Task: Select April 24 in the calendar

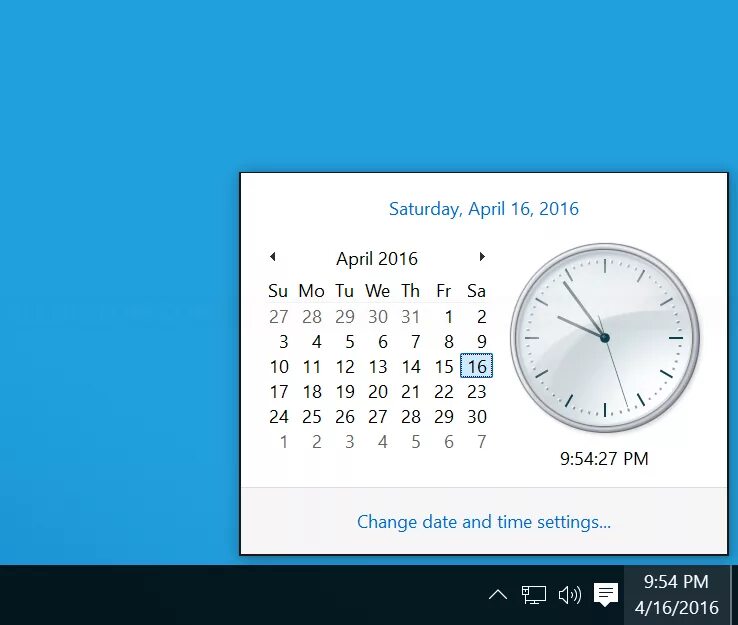Action: point(279,417)
